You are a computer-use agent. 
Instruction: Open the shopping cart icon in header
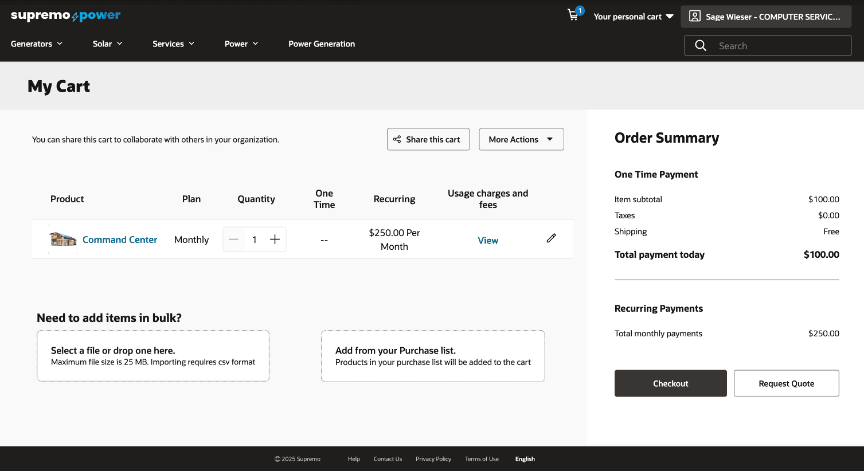tap(573, 15)
